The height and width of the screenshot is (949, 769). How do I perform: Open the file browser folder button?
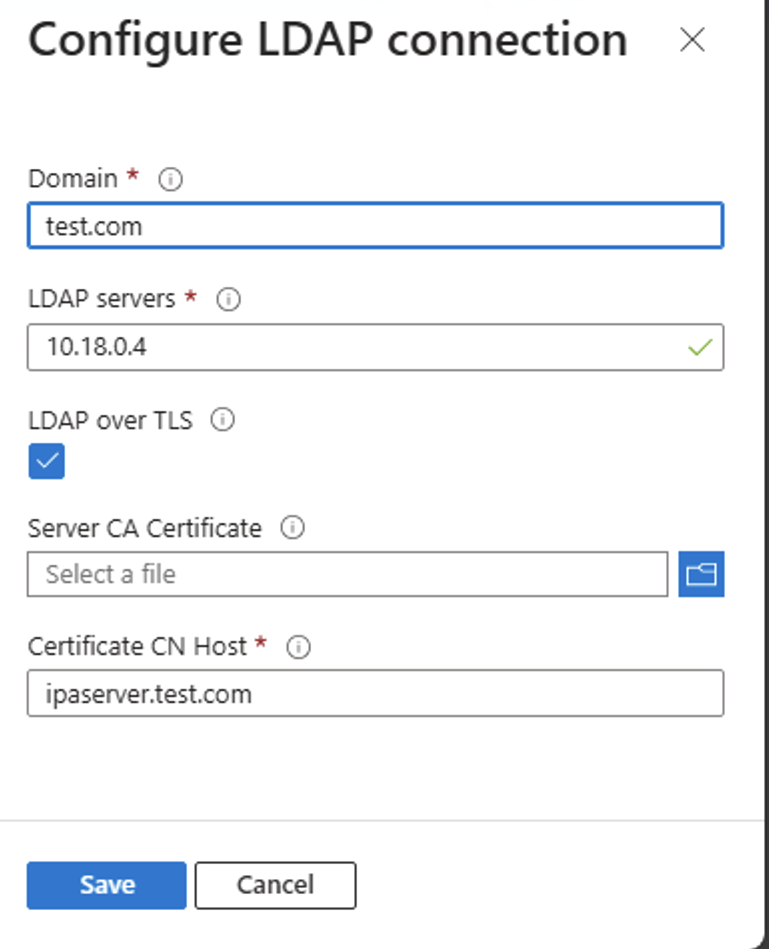[x=701, y=574]
